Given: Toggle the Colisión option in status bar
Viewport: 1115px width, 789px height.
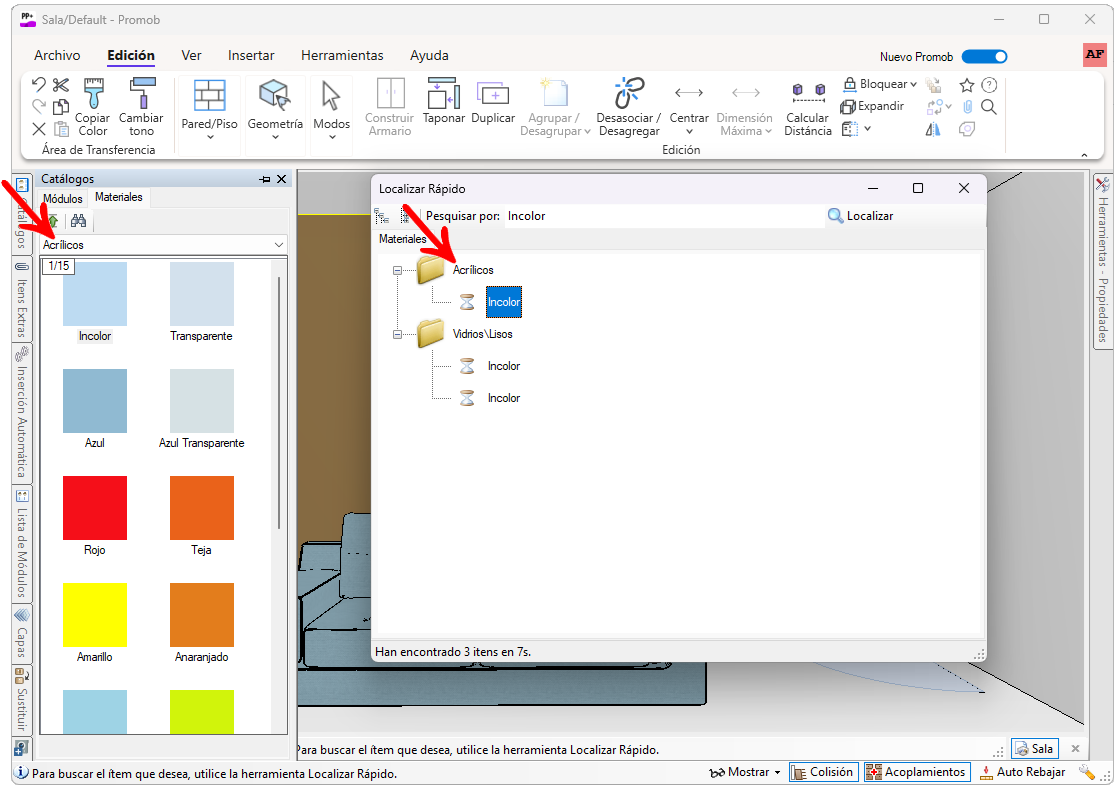Looking at the screenshot, I should (x=822, y=772).
